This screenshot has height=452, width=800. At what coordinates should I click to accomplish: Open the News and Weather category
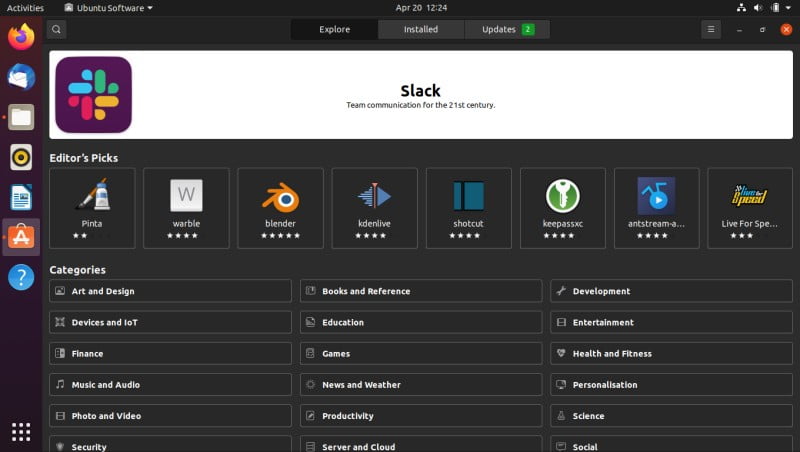click(x=421, y=384)
